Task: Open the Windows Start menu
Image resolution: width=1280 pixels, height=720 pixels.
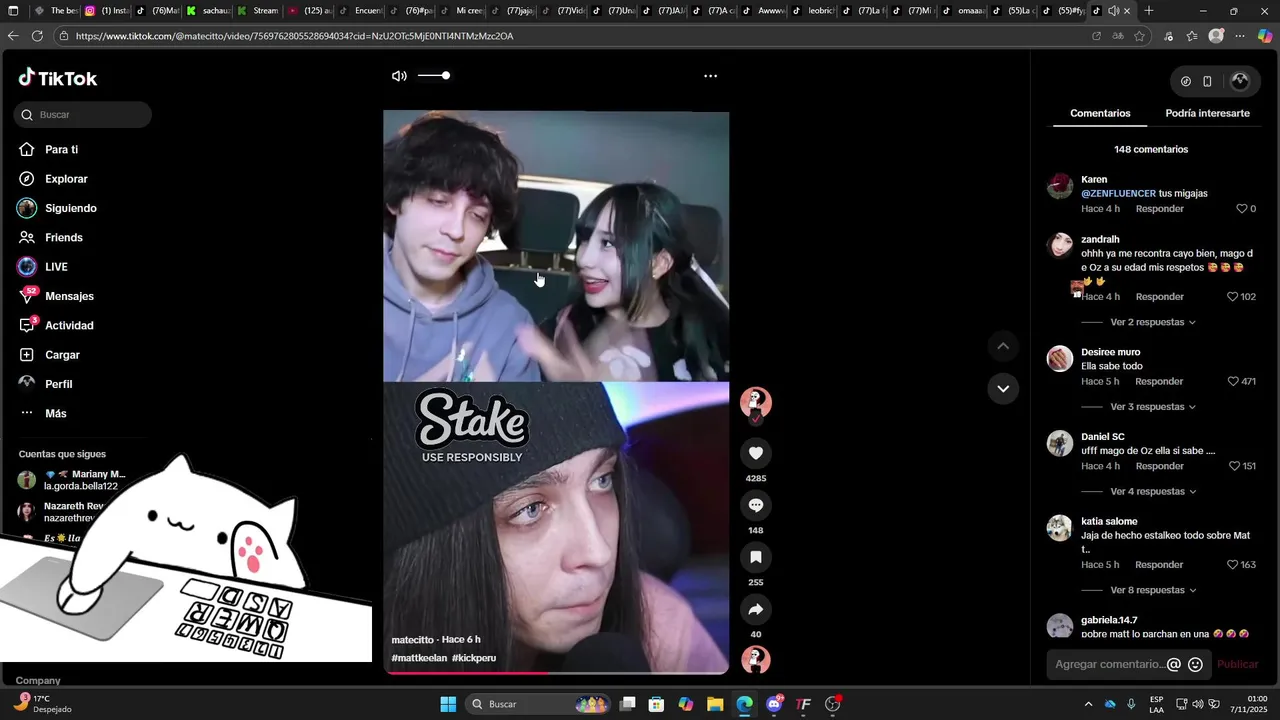Action: [448, 704]
